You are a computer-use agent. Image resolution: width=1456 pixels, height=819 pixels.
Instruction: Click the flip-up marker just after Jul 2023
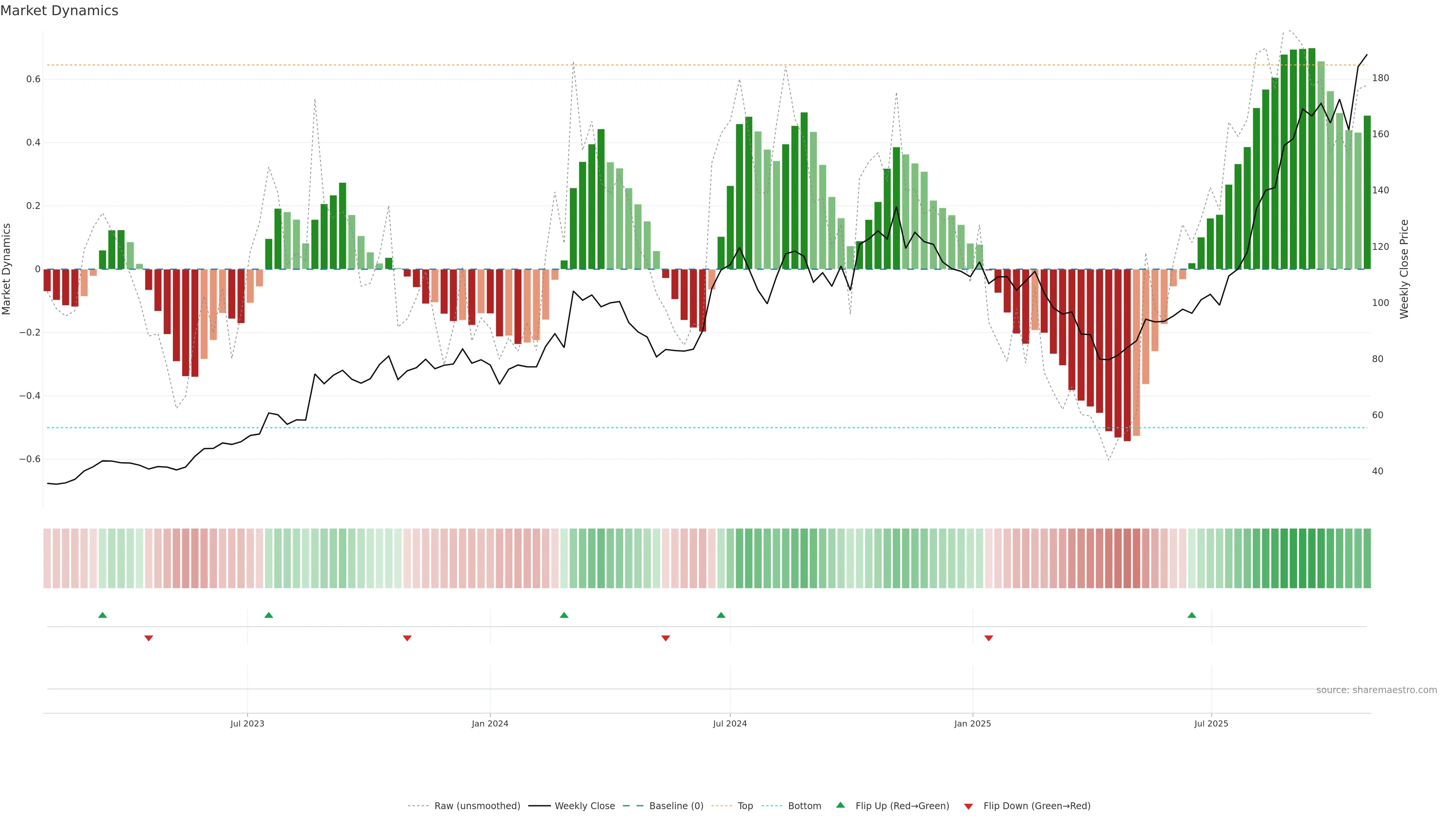coord(268,615)
